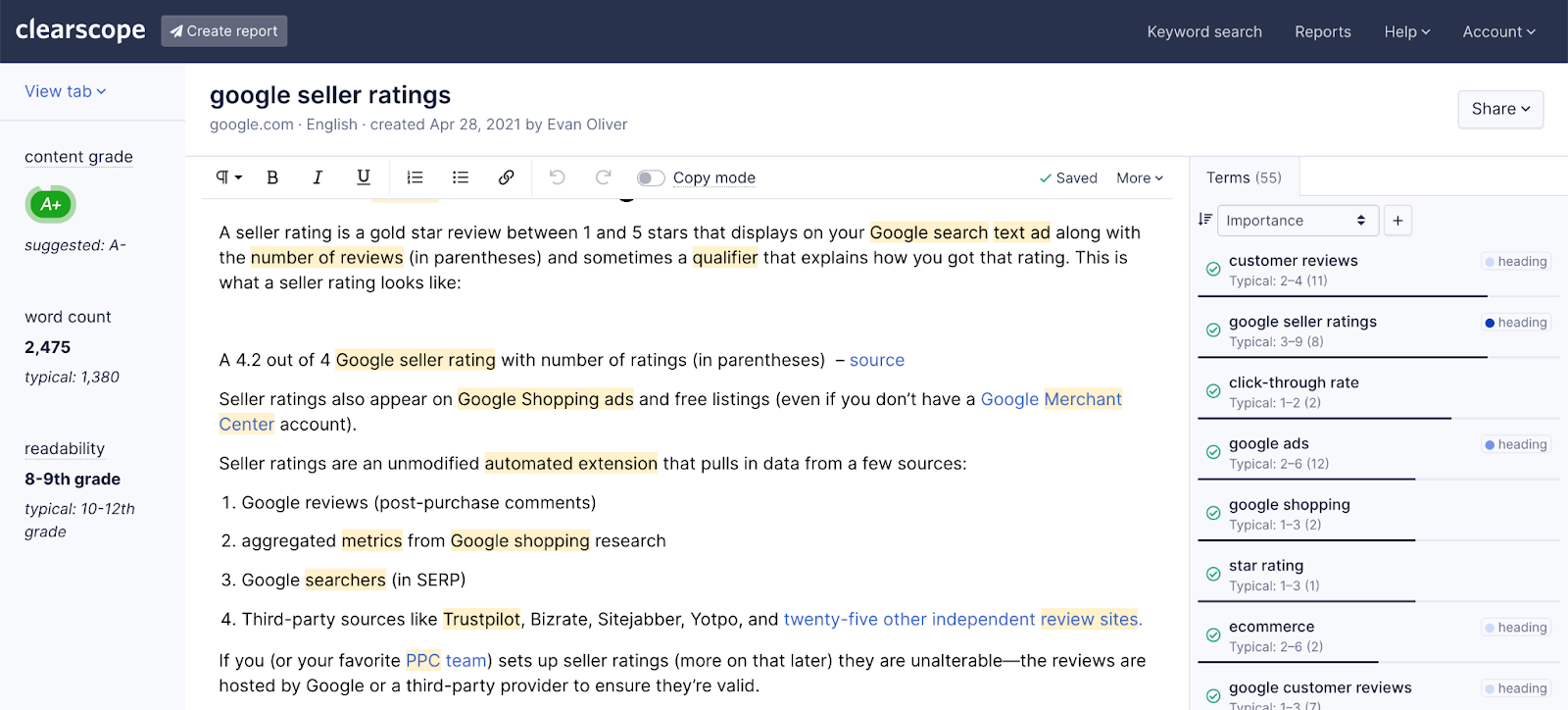
Task: Toggle check icon for star rating term
Action: click(x=1213, y=574)
